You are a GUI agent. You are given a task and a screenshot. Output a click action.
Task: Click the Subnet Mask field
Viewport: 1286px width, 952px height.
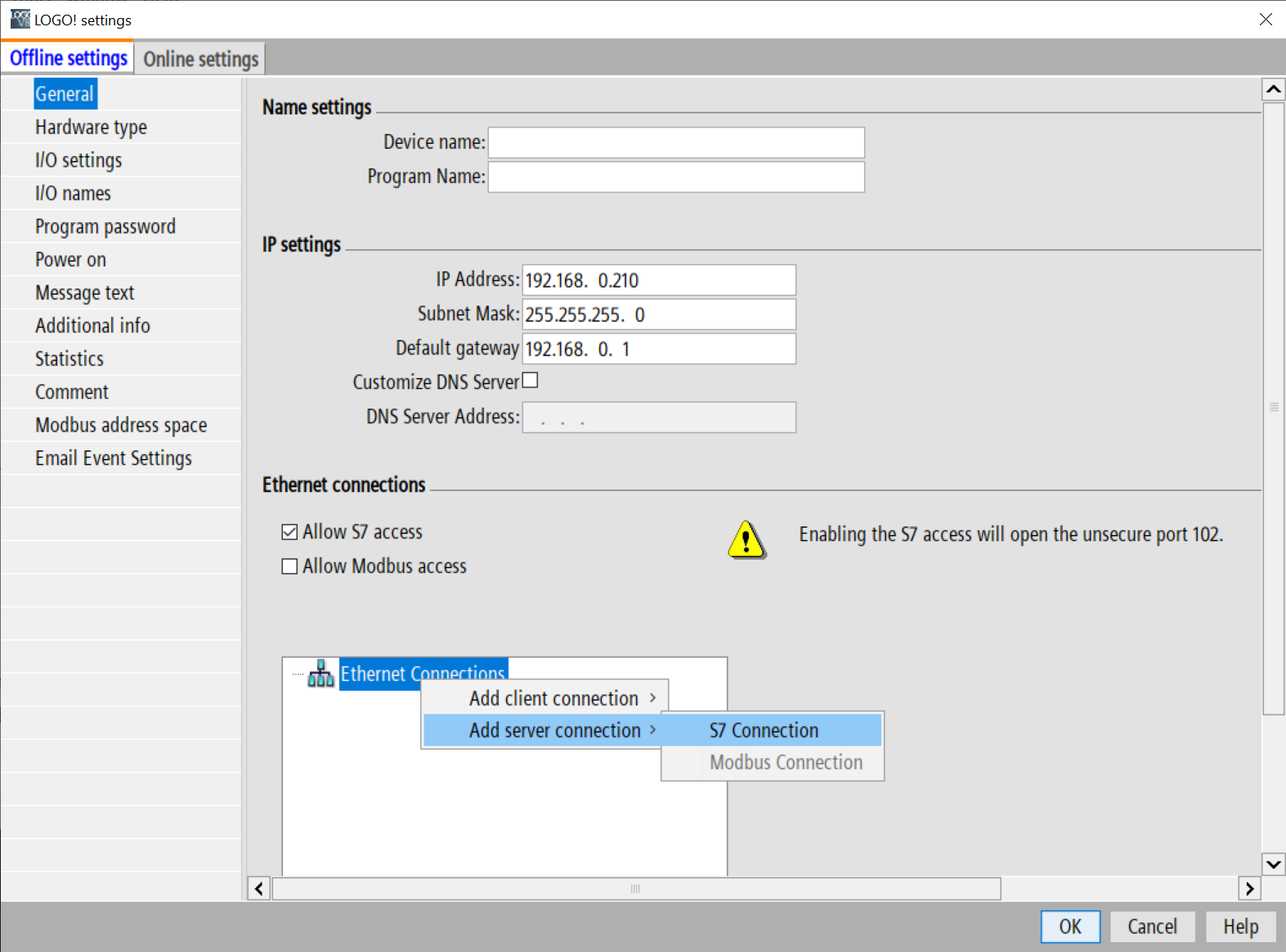point(659,314)
